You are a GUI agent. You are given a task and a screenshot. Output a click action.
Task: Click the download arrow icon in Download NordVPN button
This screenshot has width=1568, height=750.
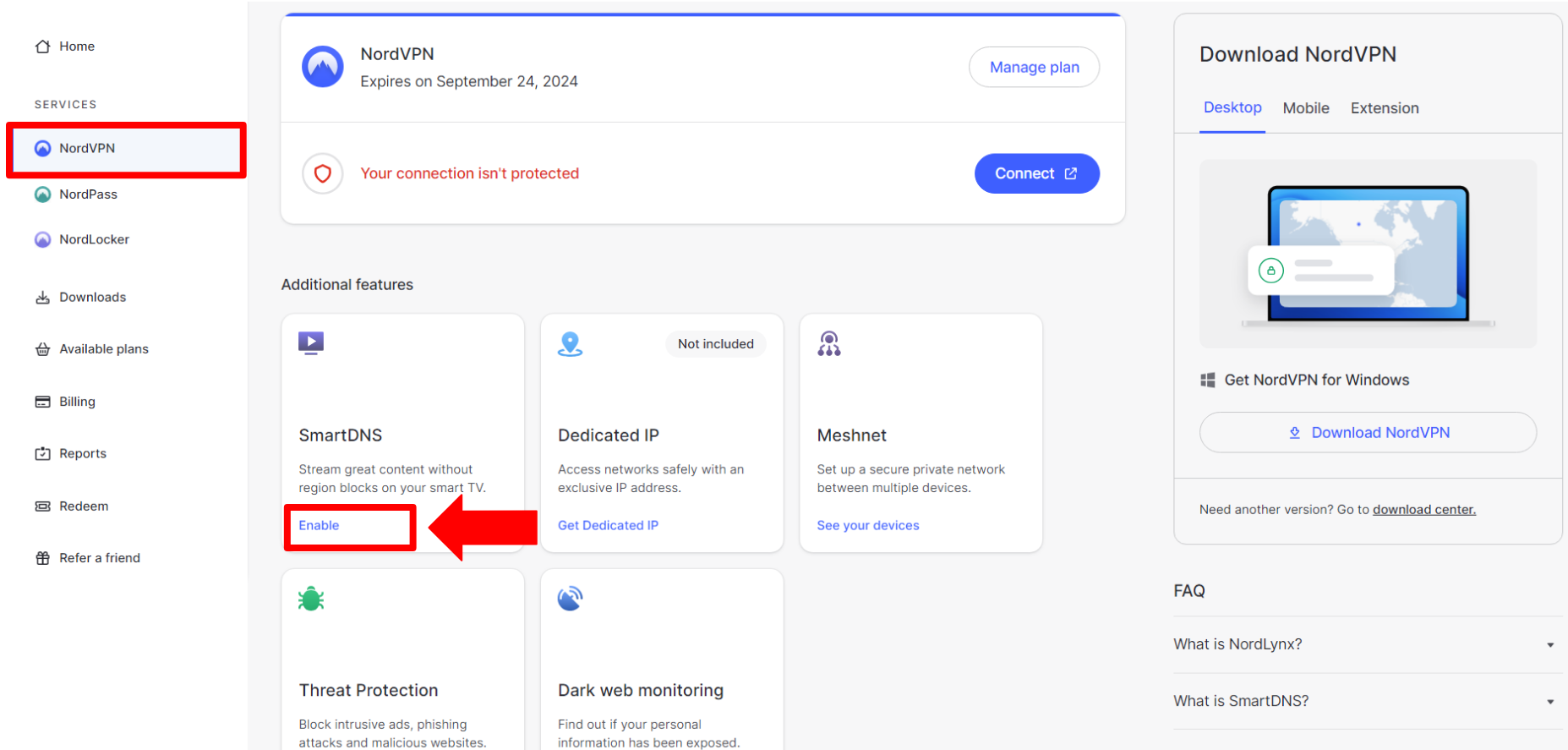coord(1295,433)
